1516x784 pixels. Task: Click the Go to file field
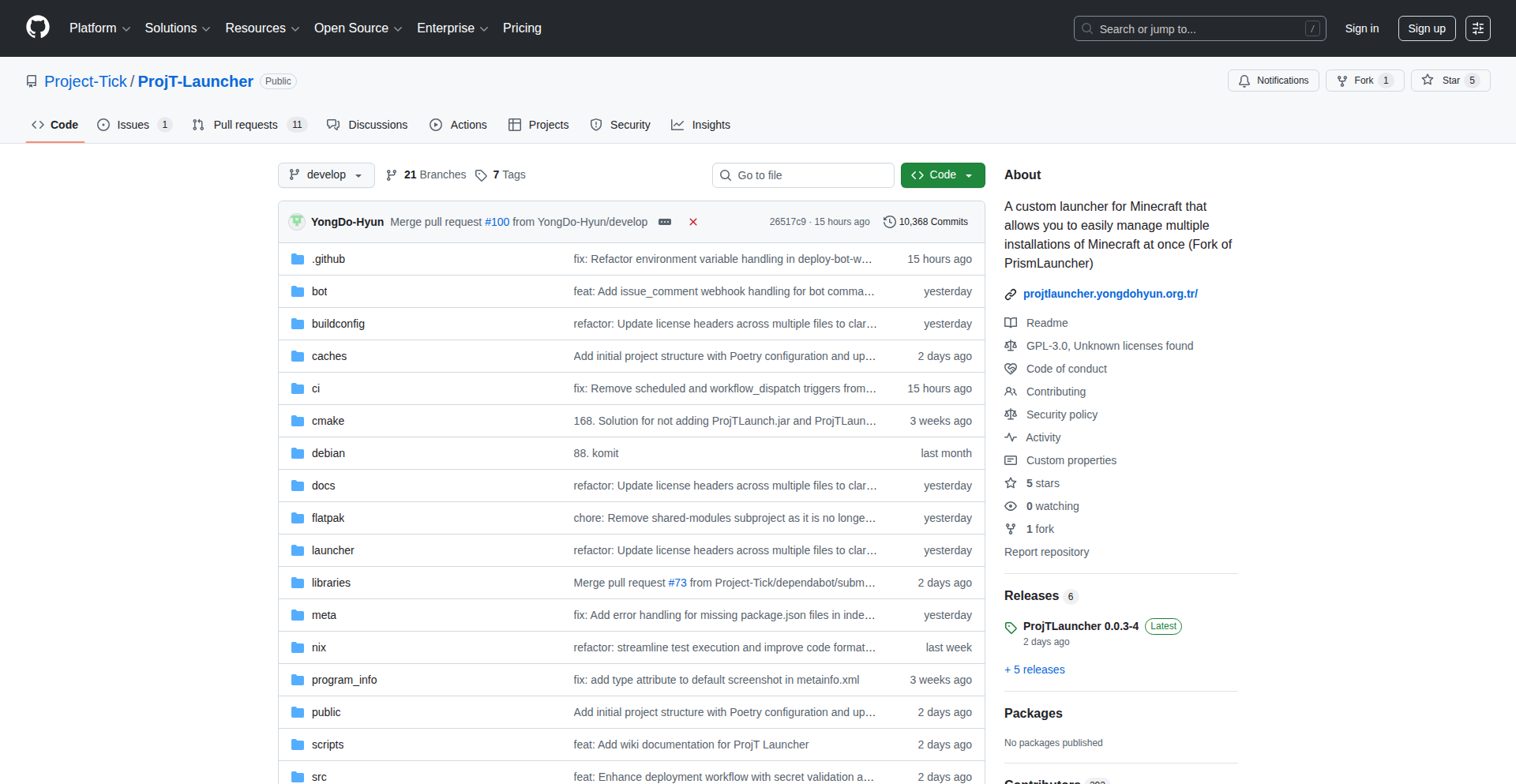click(803, 175)
